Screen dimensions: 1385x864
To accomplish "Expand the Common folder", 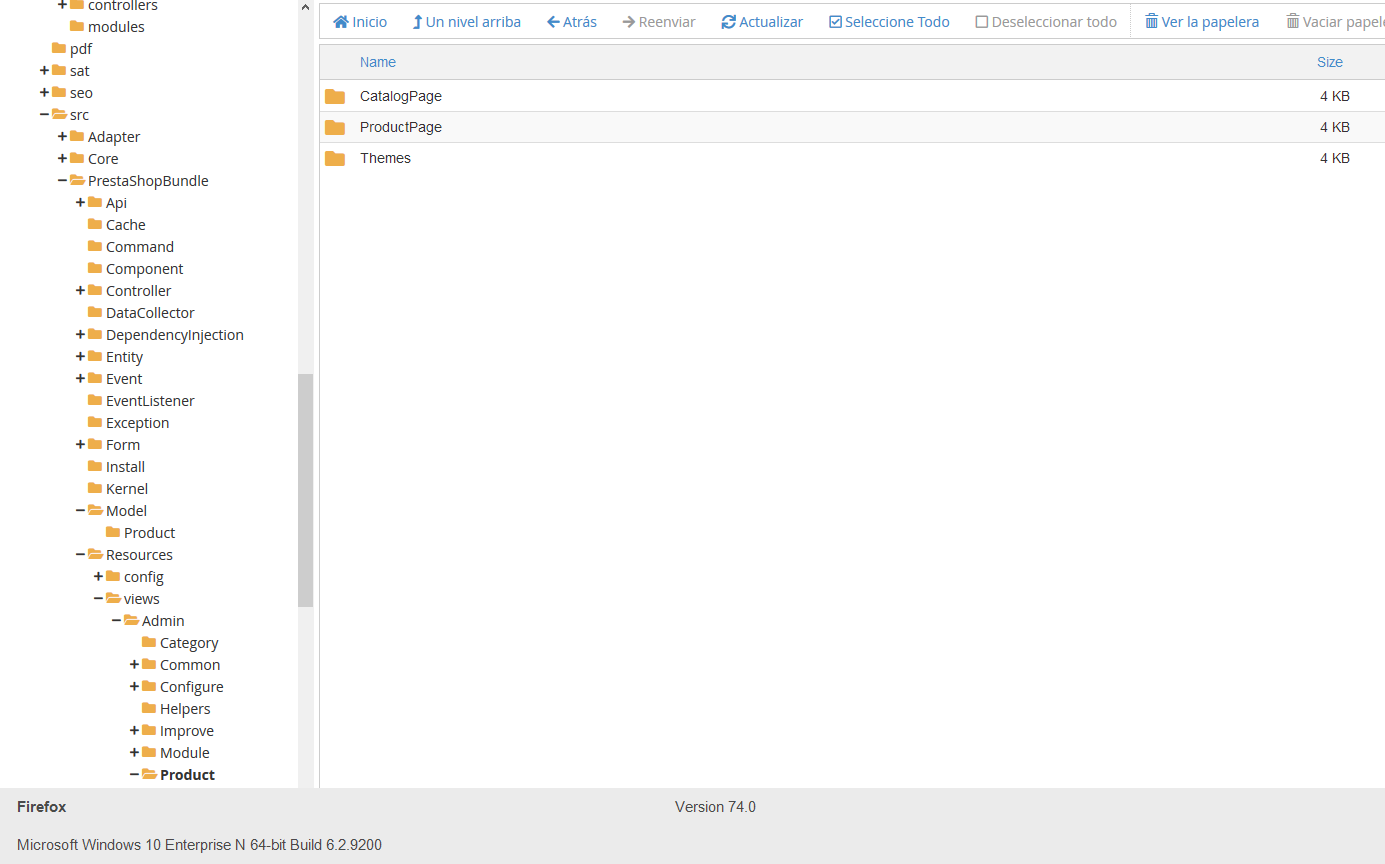I will tap(134, 664).
